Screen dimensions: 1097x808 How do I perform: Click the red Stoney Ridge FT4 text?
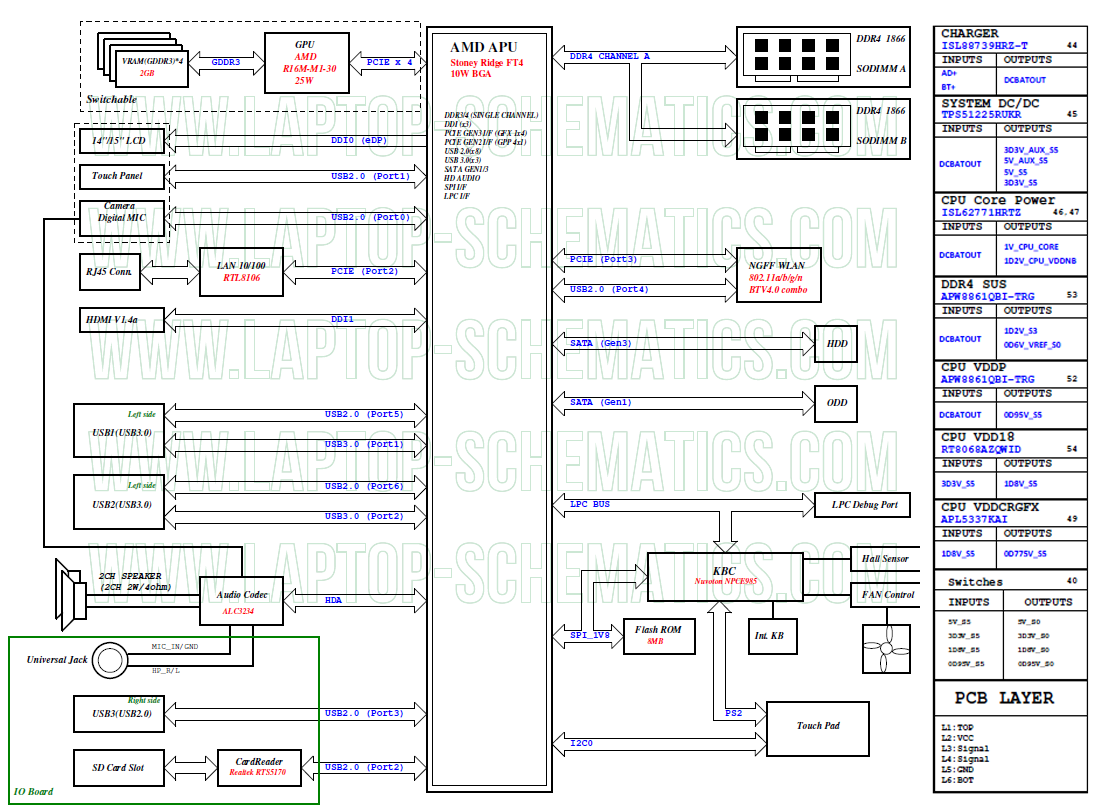[x=486, y=63]
